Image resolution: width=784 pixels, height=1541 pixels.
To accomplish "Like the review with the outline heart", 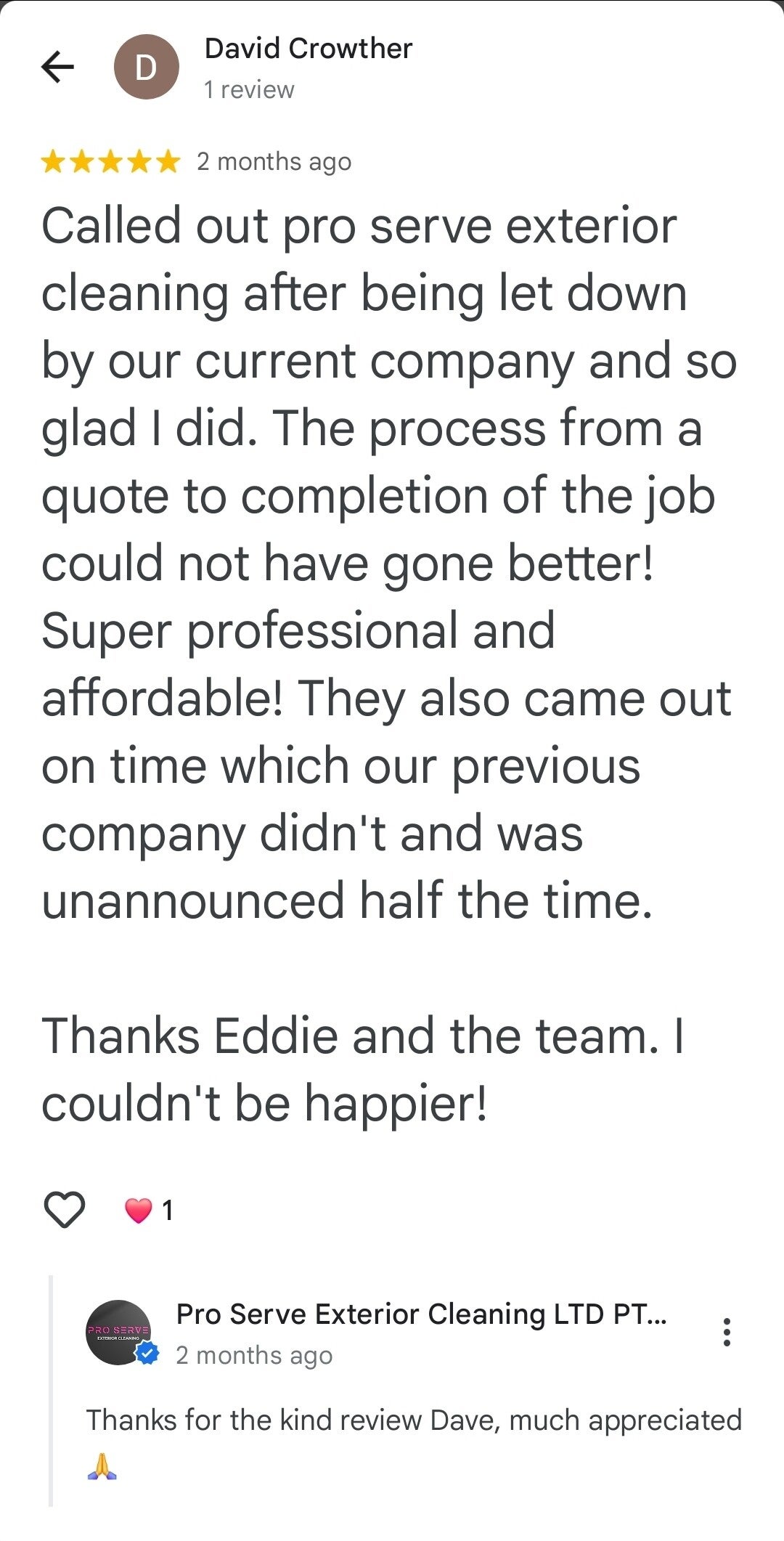I will 65,1210.
